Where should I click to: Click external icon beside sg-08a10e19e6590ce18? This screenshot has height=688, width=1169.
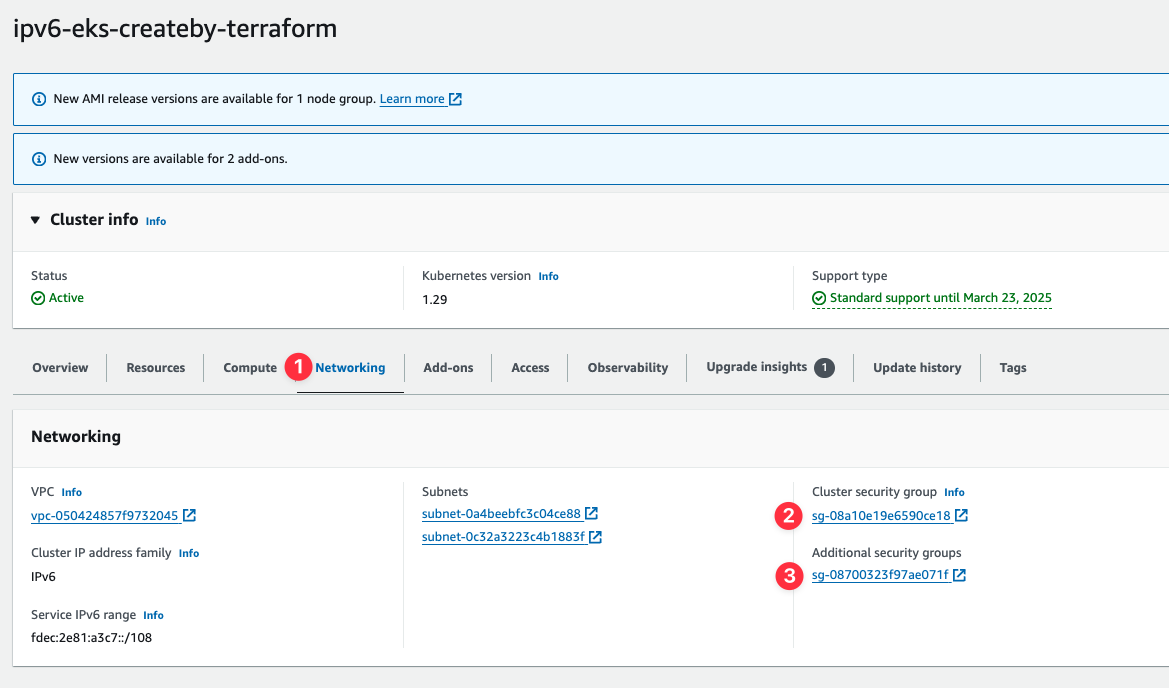[962, 515]
